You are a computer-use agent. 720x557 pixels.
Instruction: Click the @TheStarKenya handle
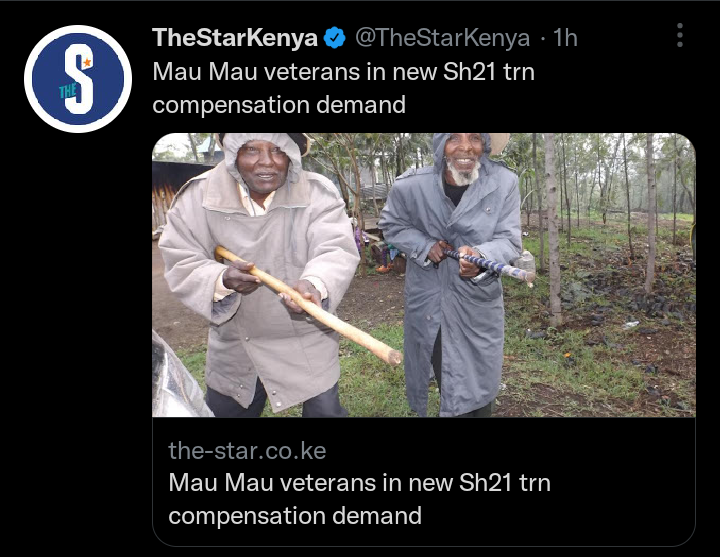tap(442, 38)
